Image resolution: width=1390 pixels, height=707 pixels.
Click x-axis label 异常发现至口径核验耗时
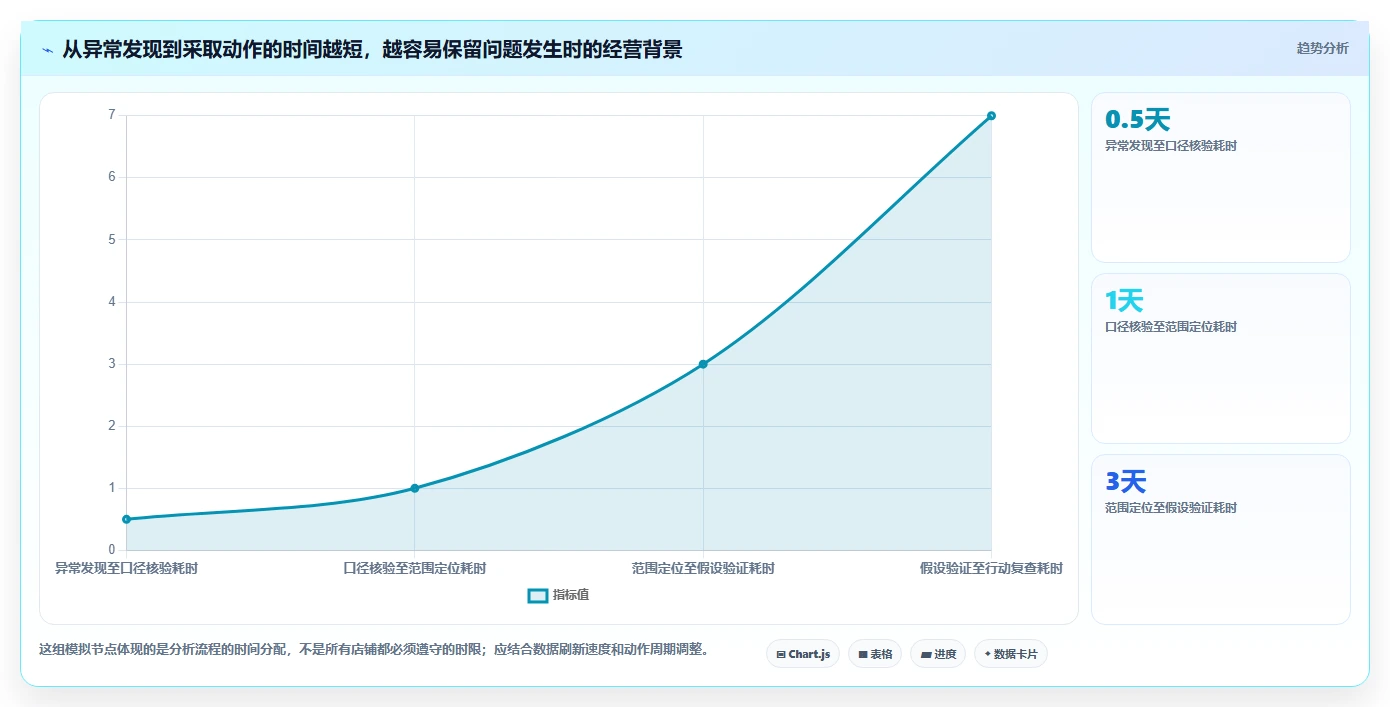(126, 568)
